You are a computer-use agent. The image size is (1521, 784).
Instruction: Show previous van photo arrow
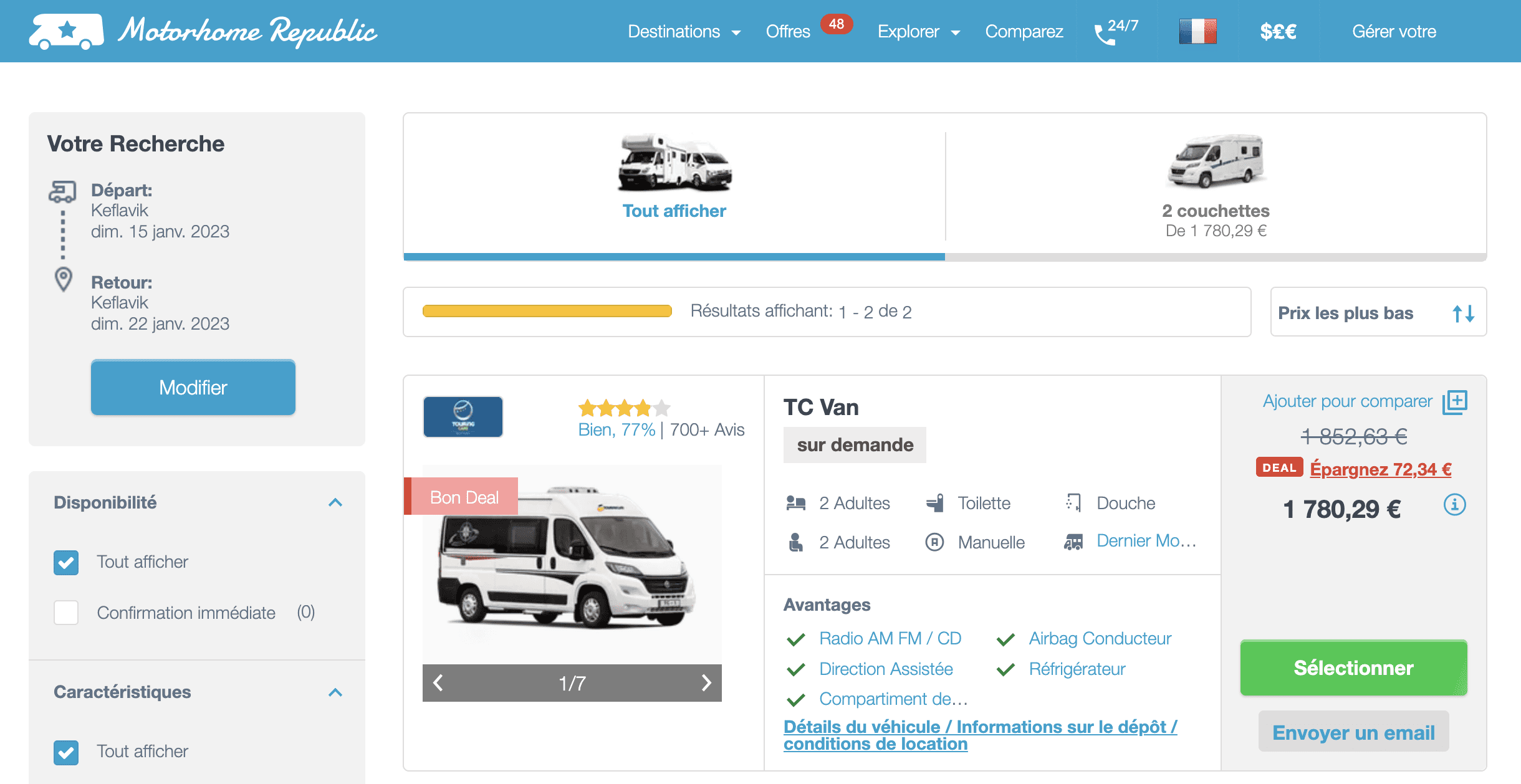[438, 683]
